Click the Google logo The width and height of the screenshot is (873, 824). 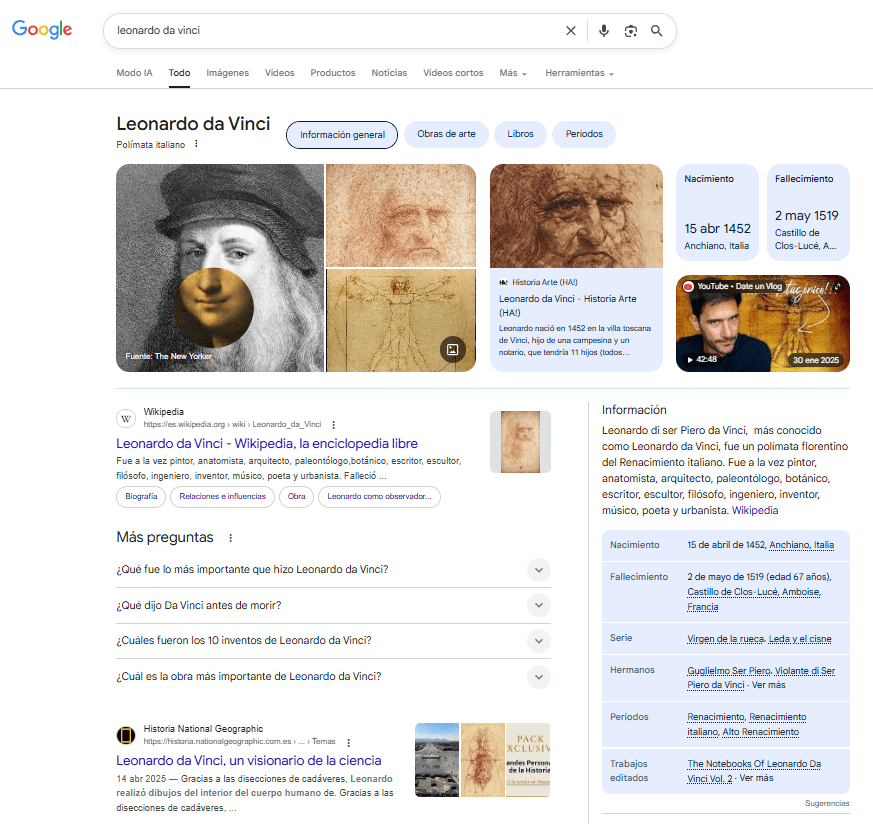click(42, 30)
